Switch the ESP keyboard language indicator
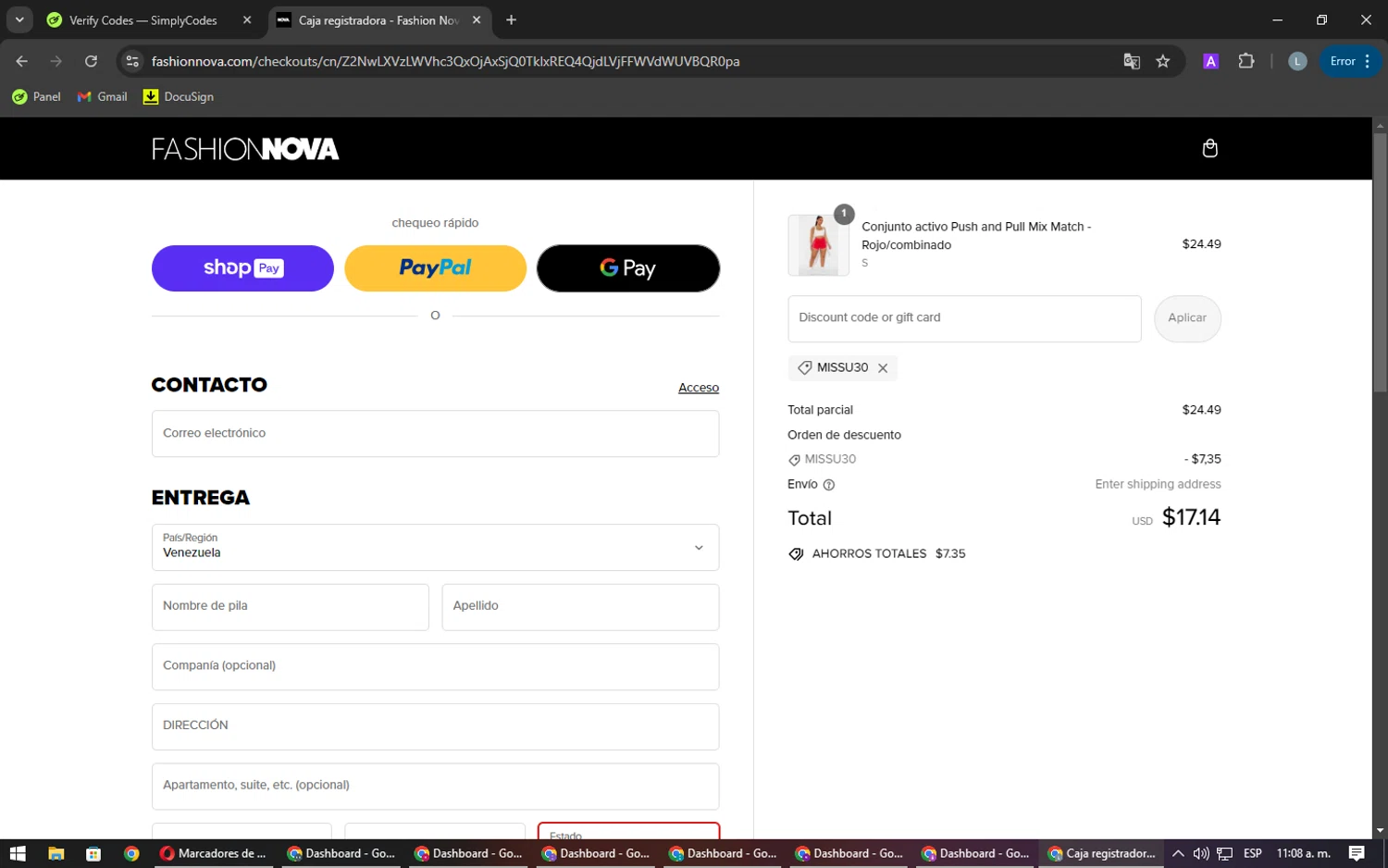 [x=1253, y=853]
